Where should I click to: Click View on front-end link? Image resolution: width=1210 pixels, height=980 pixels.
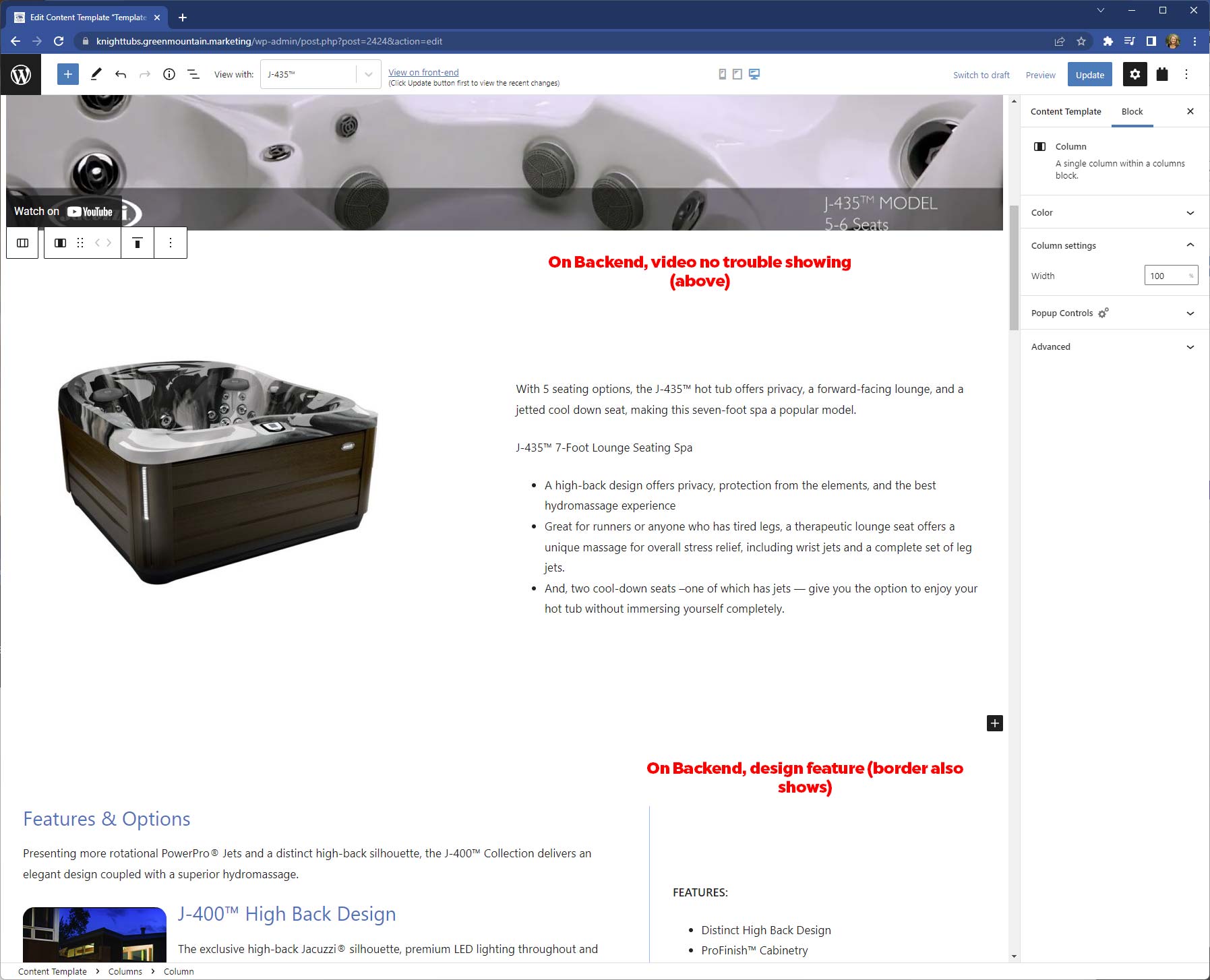(x=423, y=72)
